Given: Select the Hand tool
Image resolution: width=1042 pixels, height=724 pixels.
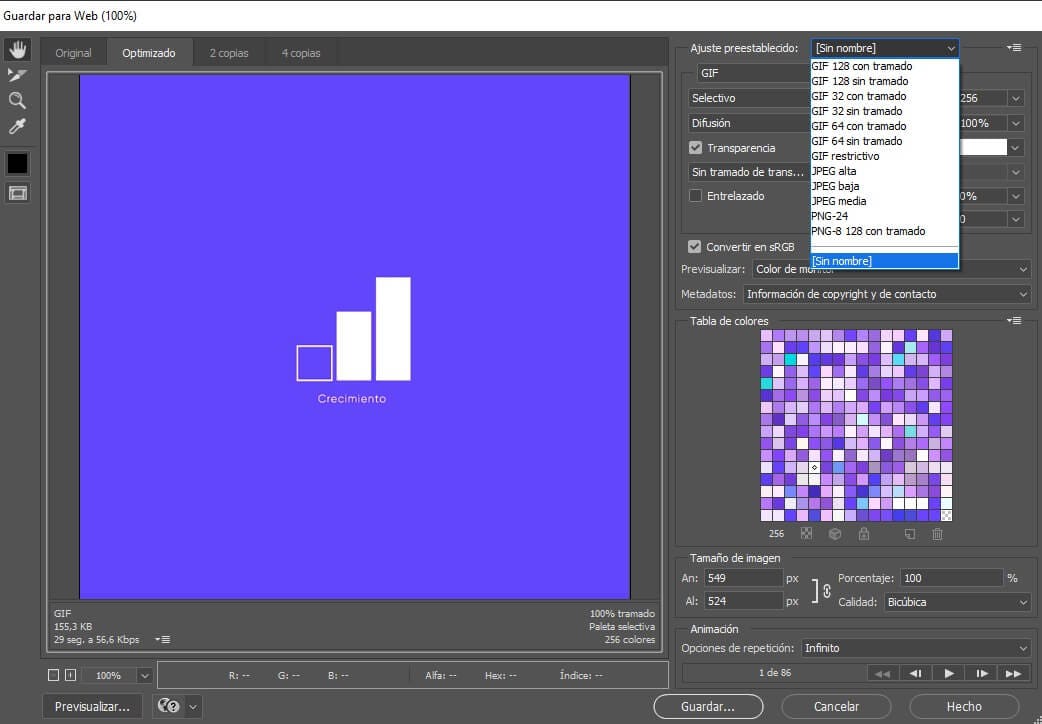Looking at the screenshot, I should point(17,49).
